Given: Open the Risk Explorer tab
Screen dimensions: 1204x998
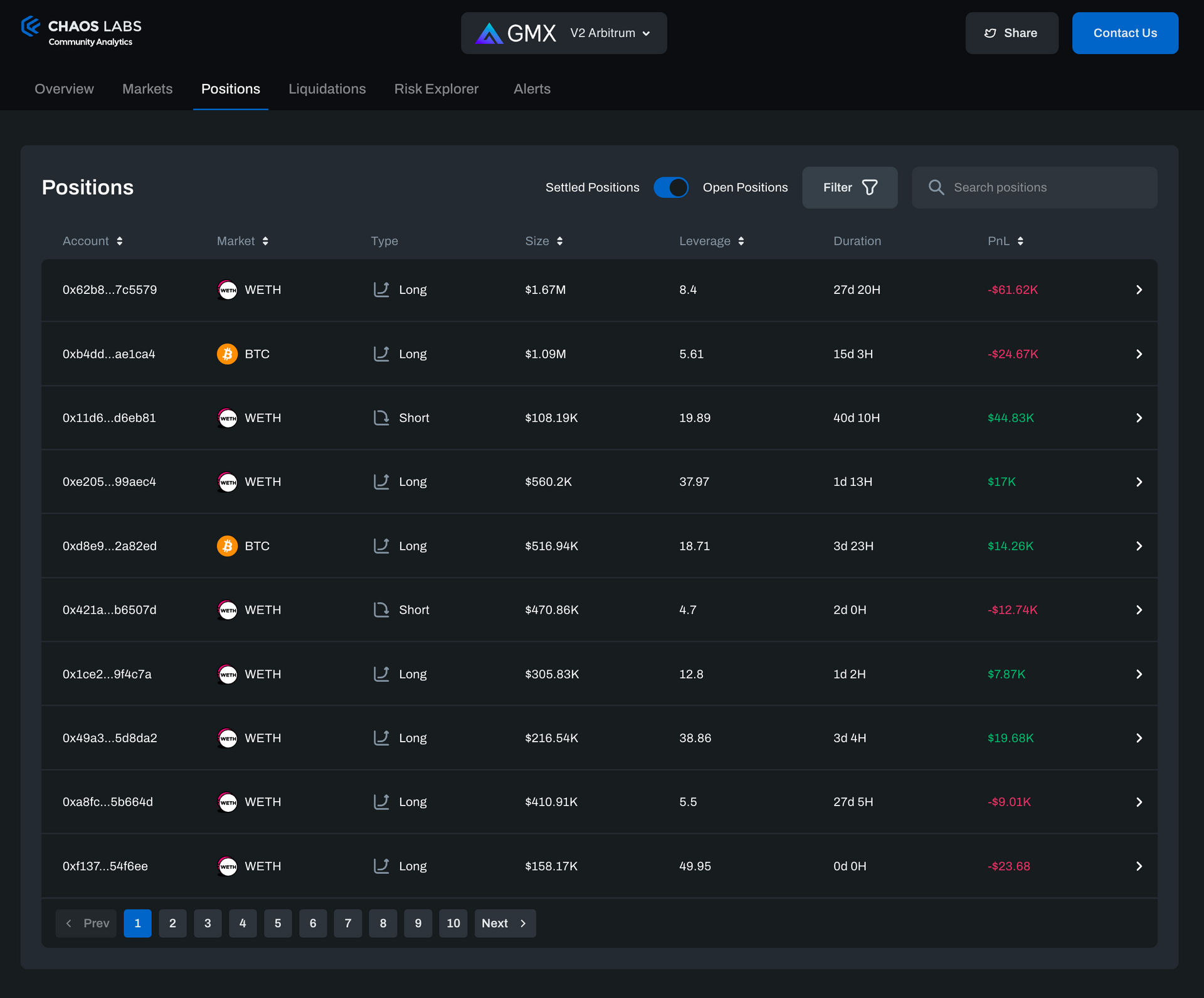Looking at the screenshot, I should (436, 89).
